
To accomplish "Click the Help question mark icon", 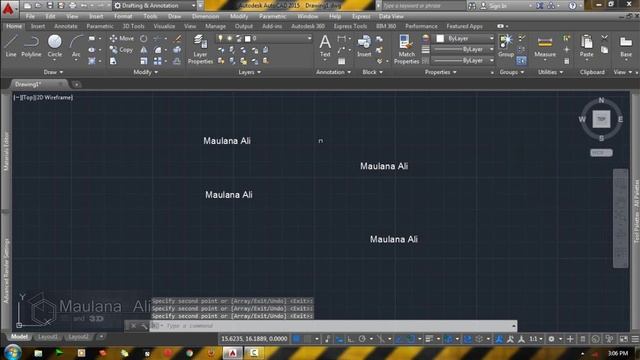I will 573,6.
